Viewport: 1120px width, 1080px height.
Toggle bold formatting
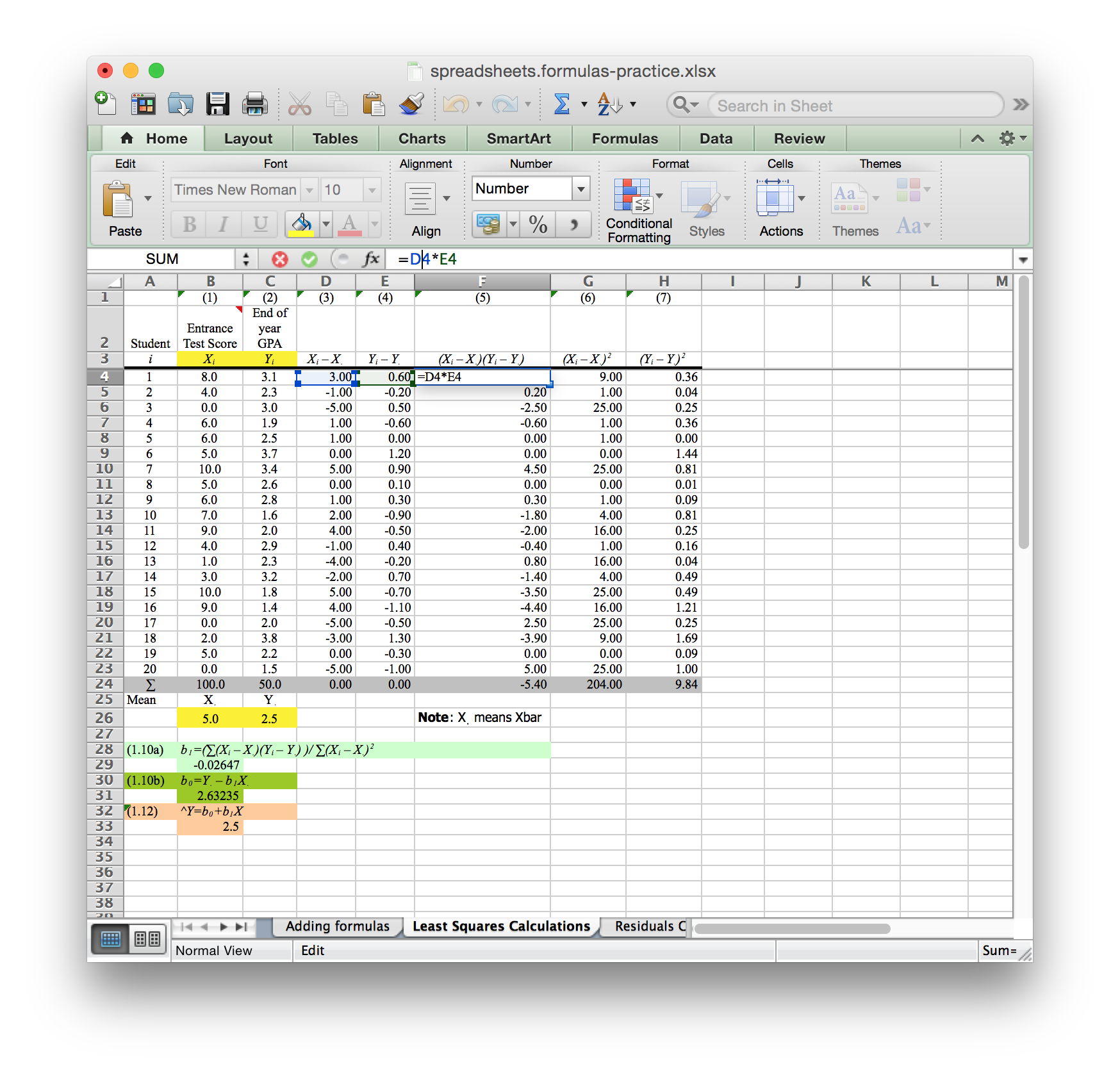tap(188, 224)
